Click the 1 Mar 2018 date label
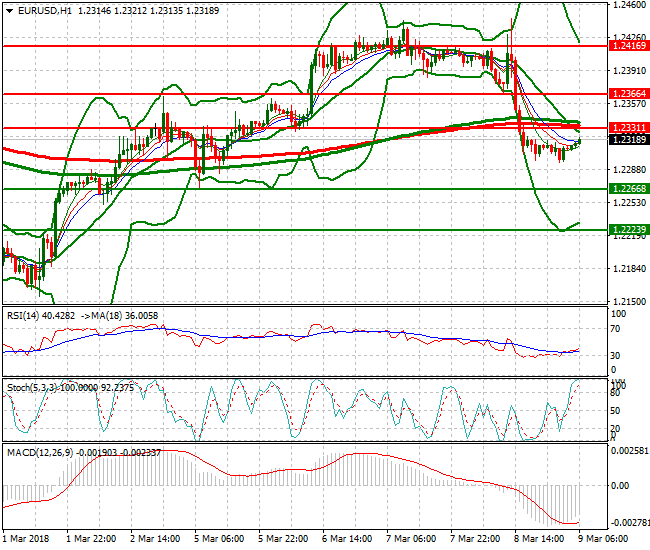650x550 pixels. [x=27, y=539]
